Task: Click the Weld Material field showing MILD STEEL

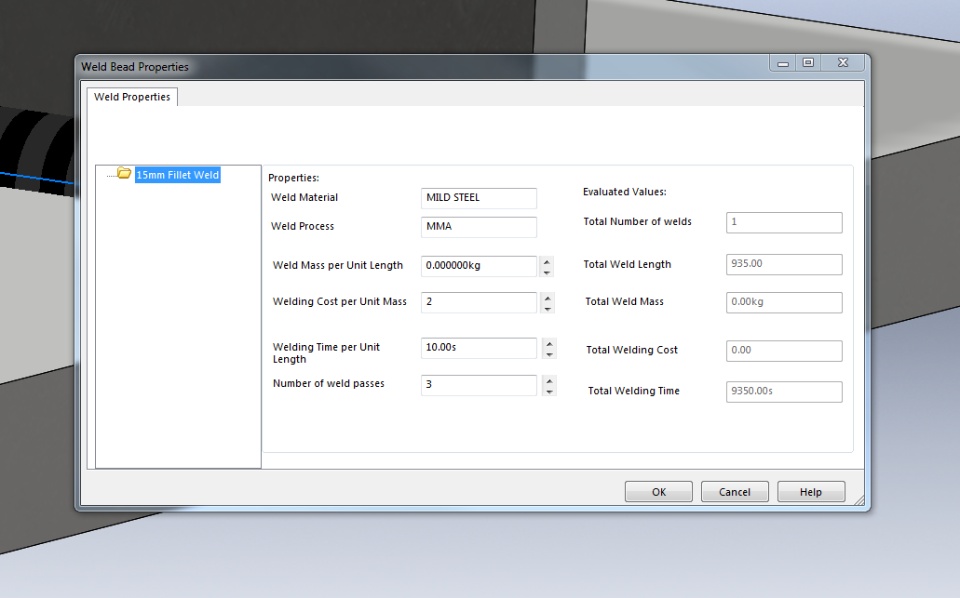Action: click(479, 198)
